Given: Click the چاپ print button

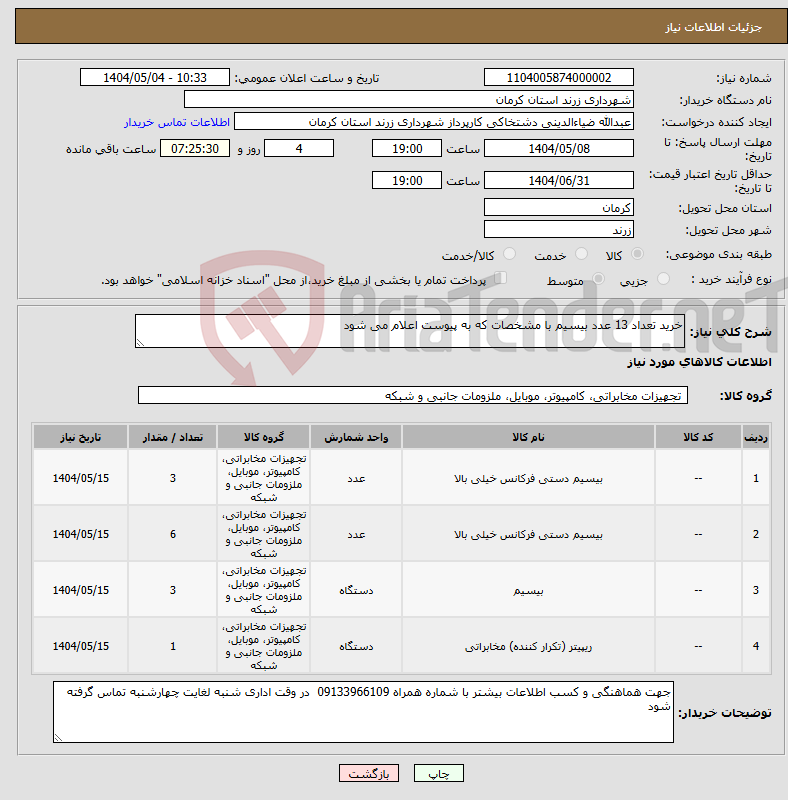Looking at the screenshot, I should pos(439,773).
